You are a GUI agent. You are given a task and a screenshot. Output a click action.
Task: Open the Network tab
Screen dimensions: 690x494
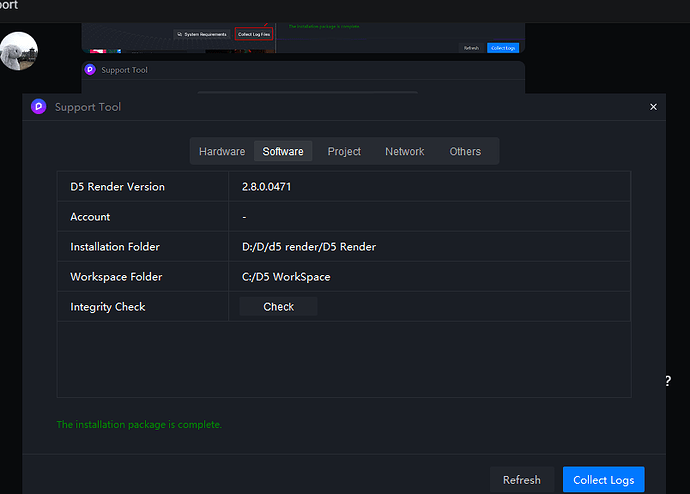(404, 151)
